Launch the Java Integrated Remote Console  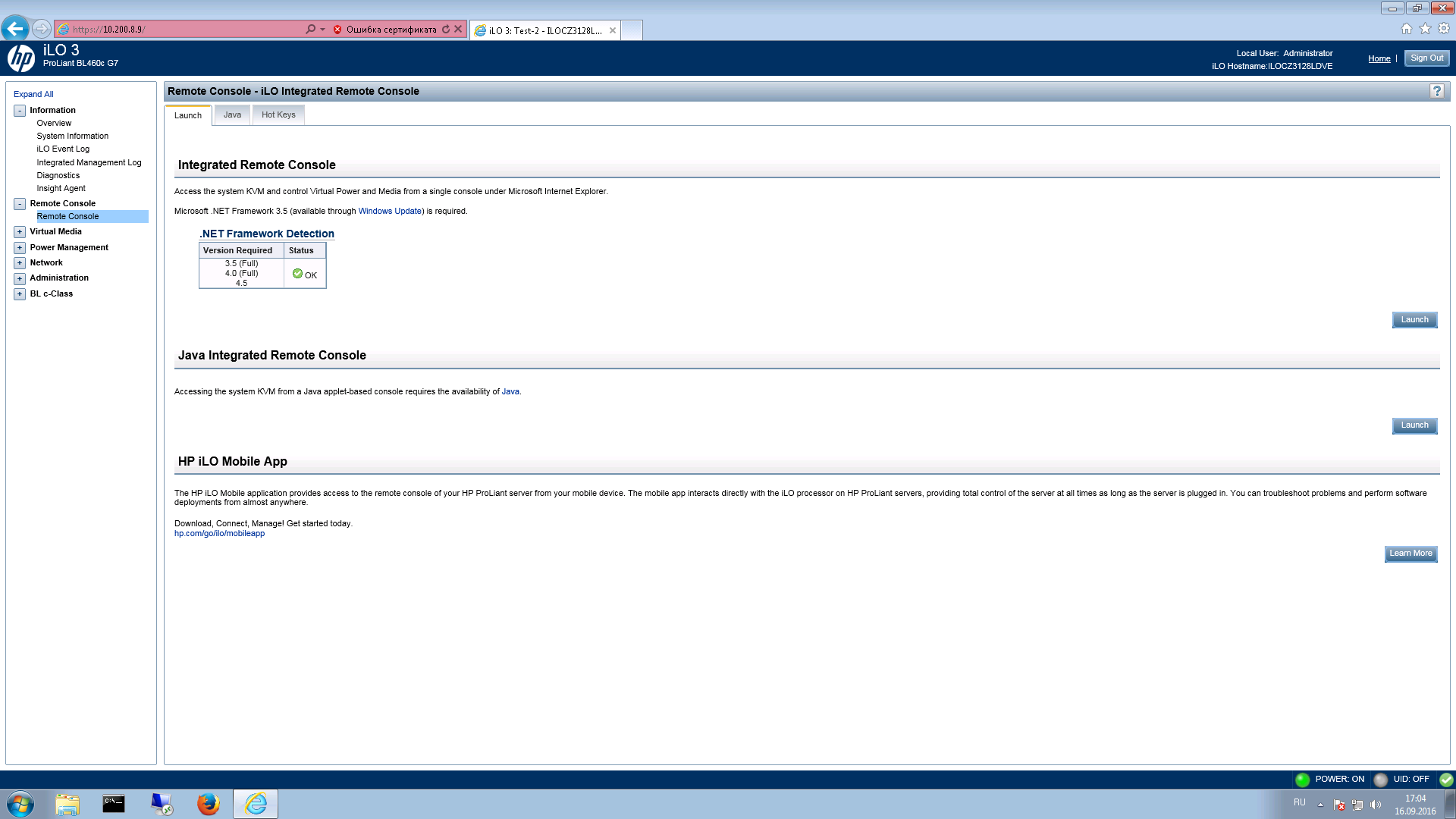(x=1414, y=425)
